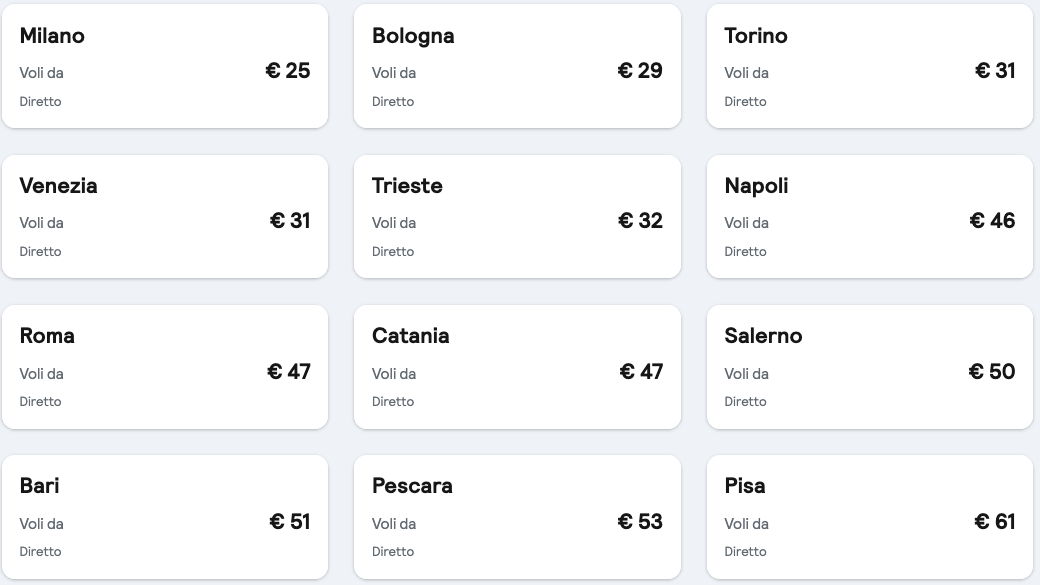Open flights to Roma

click(x=165, y=367)
